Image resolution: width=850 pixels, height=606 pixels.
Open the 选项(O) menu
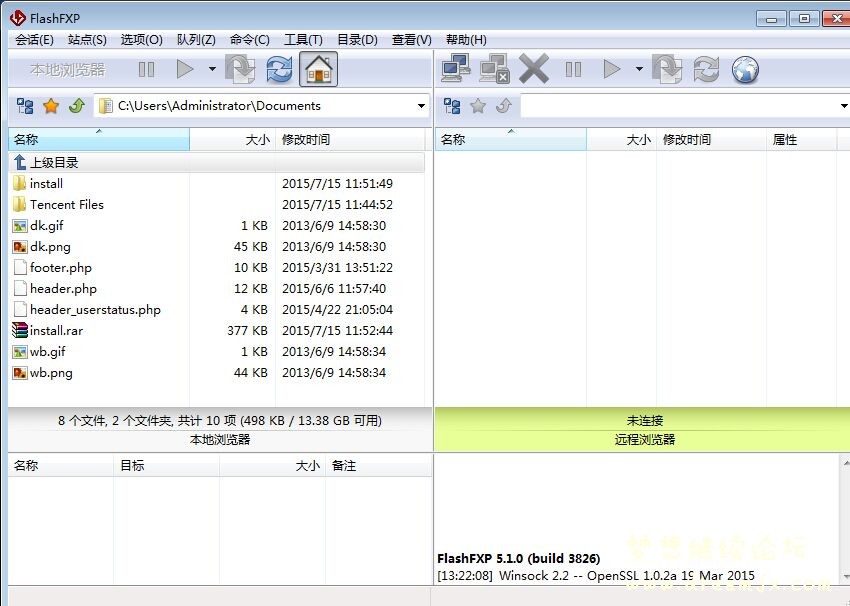[141, 40]
